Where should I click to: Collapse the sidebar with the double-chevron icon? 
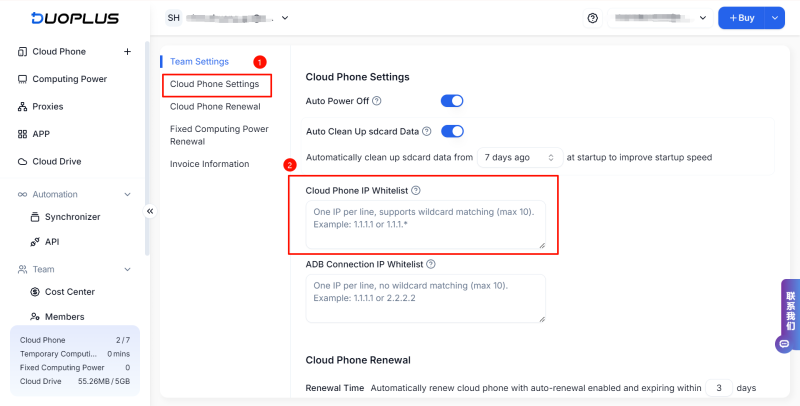coord(150,211)
